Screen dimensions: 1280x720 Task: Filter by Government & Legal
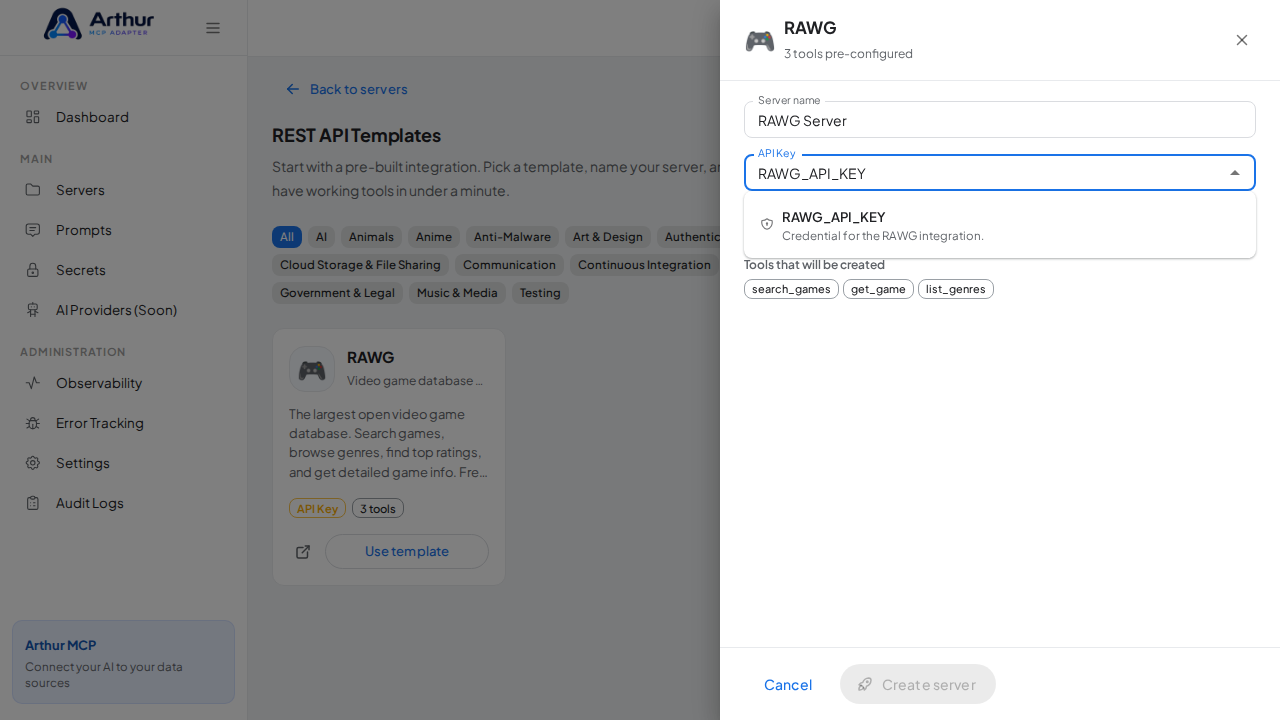click(x=337, y=293)
